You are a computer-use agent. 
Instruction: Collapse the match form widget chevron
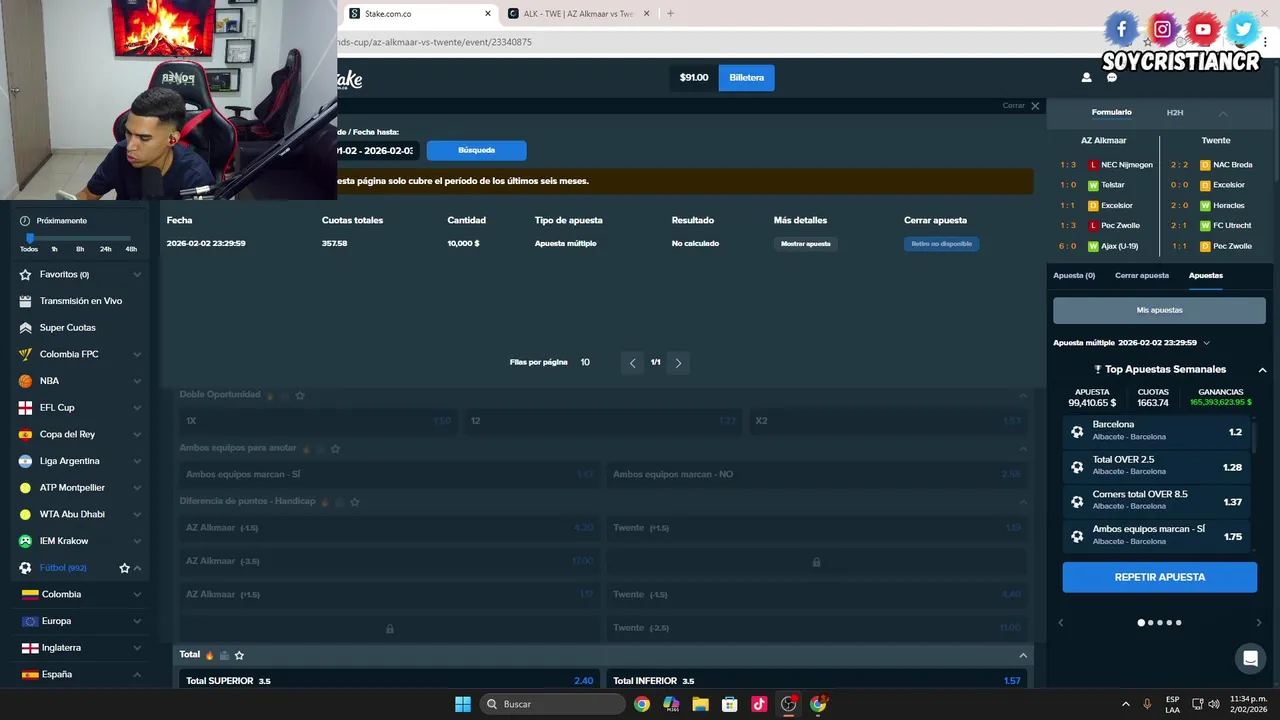point(1222,113)
